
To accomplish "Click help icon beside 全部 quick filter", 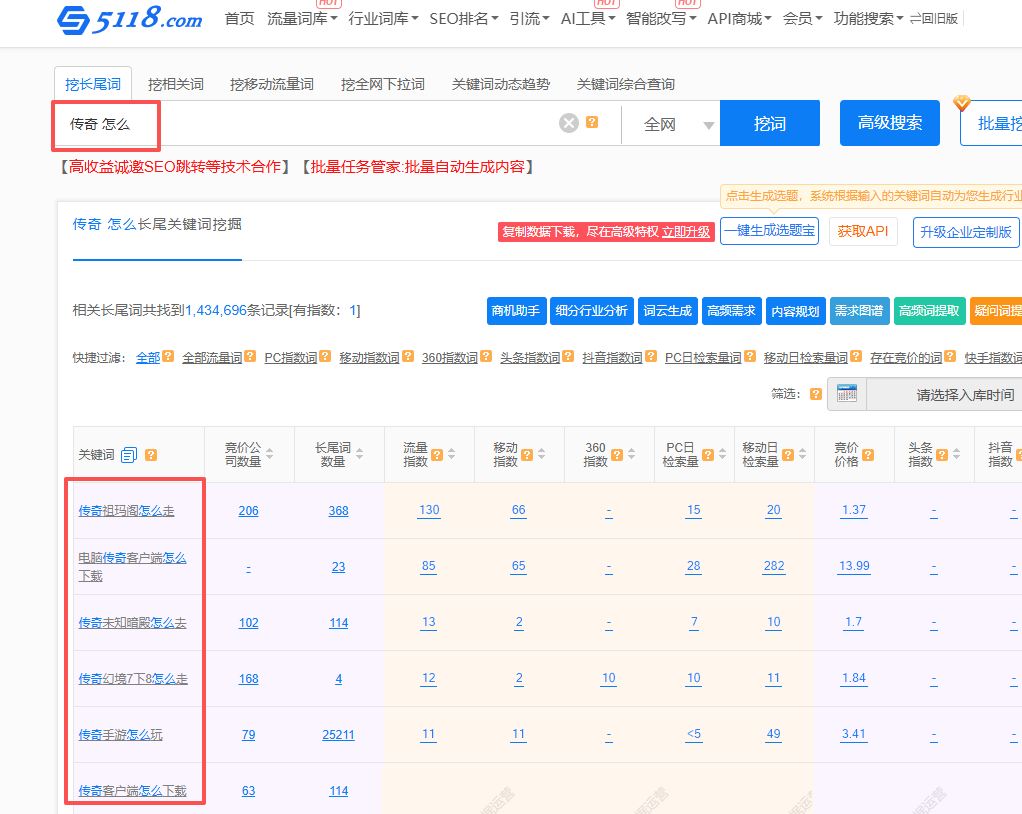I will pos(168,356).
